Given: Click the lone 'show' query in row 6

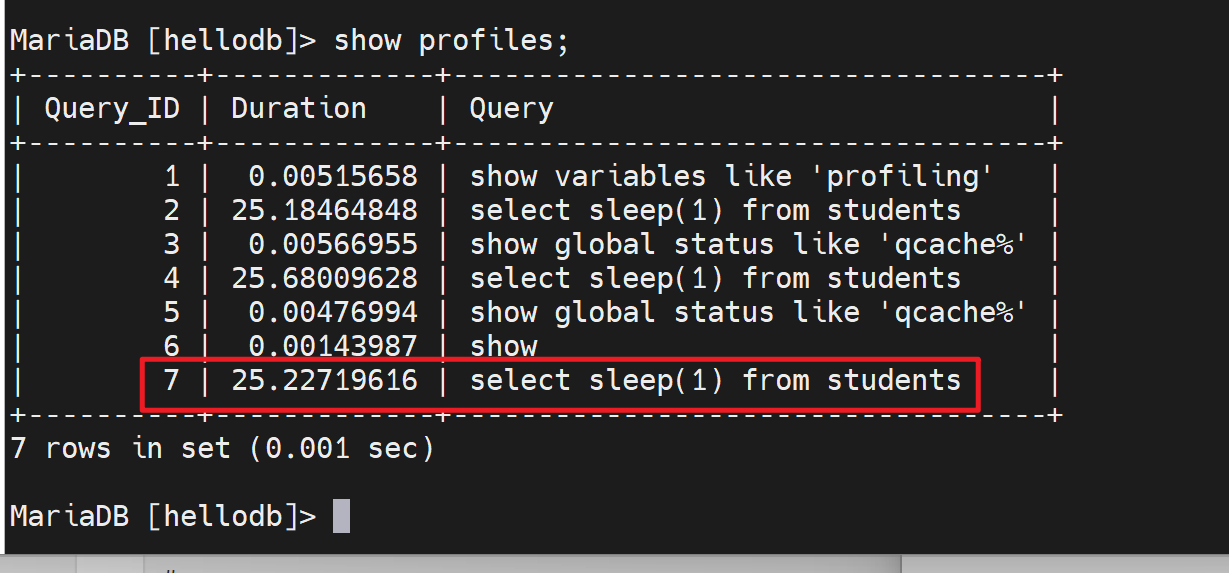Looking at the screenshot, I should [503, 347].
